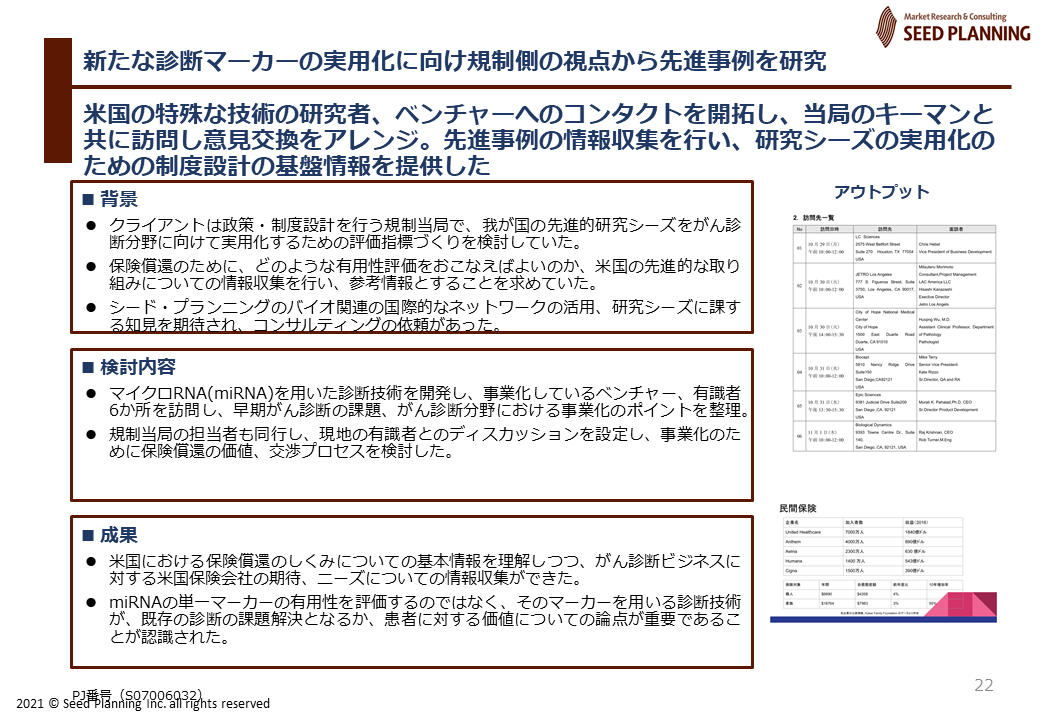
Task: Click the 'アウトプット' label
Action: [x=881, y=192]
